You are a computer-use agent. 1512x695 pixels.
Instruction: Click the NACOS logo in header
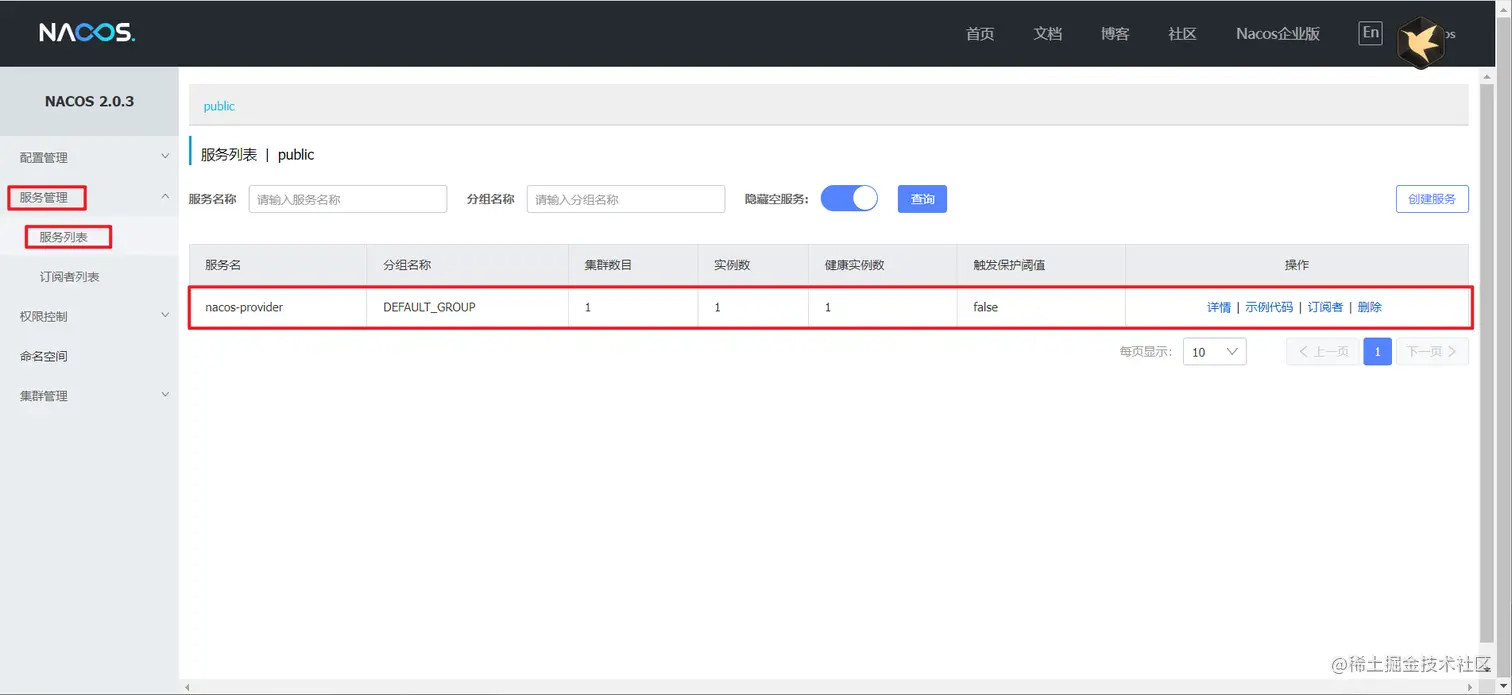87,33
